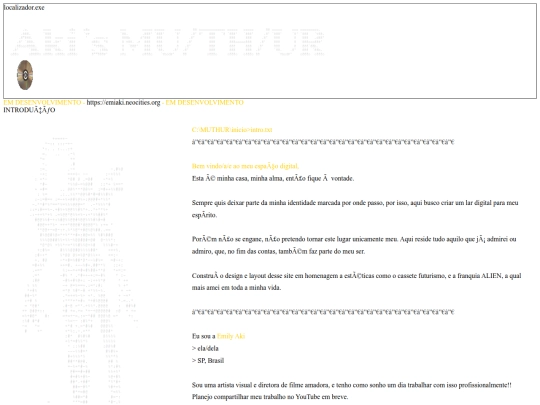Screen dimensions: 540x405
Task: Click the '> SP, Brasil' location line
Action: click(208, 361)
